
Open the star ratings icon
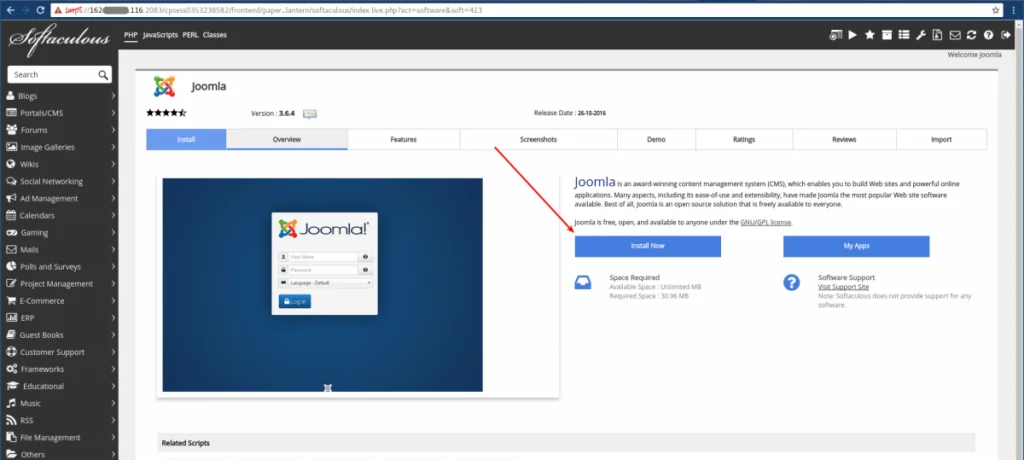[x=870, y=35]
